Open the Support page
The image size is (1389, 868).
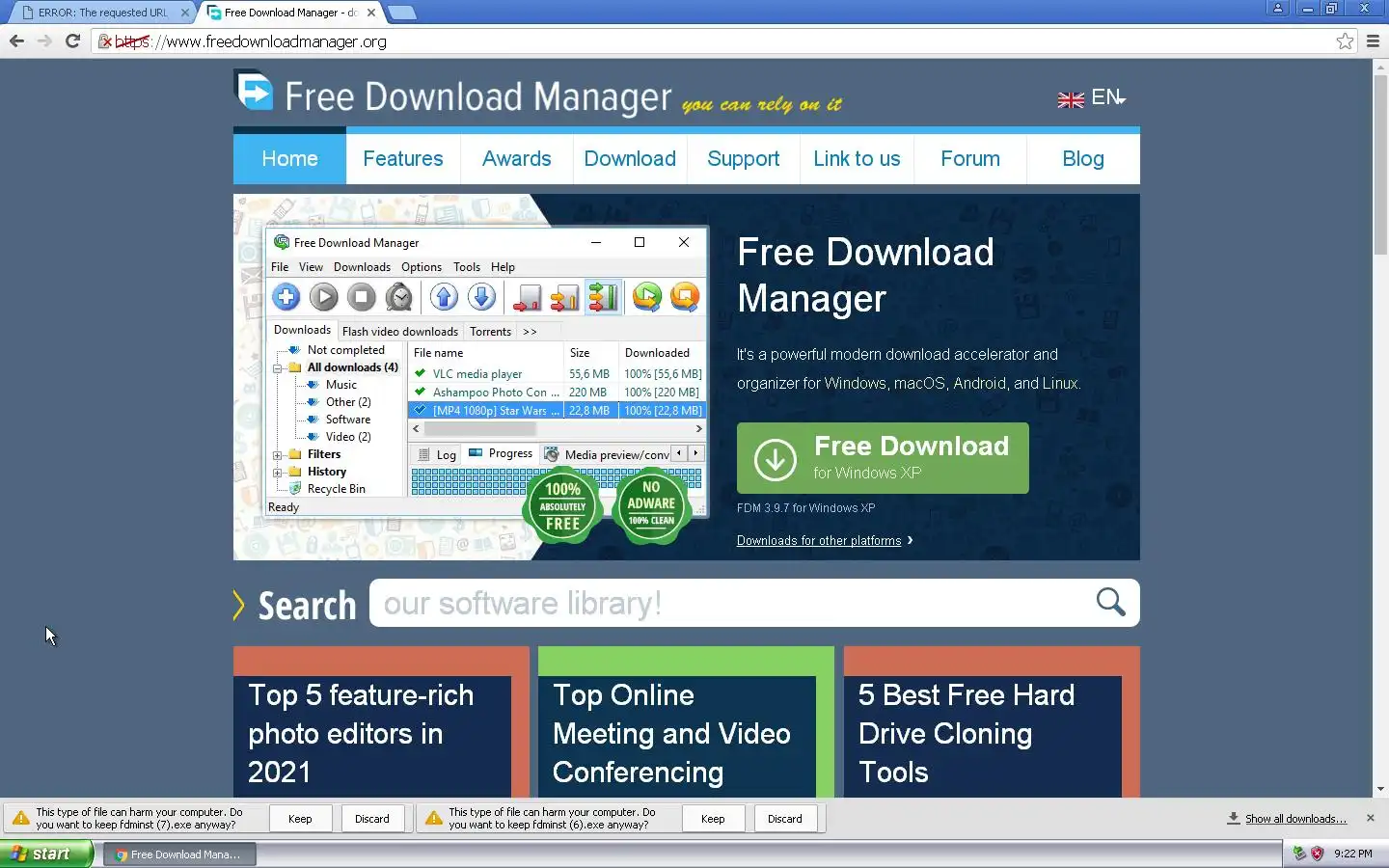pos(744,159)
